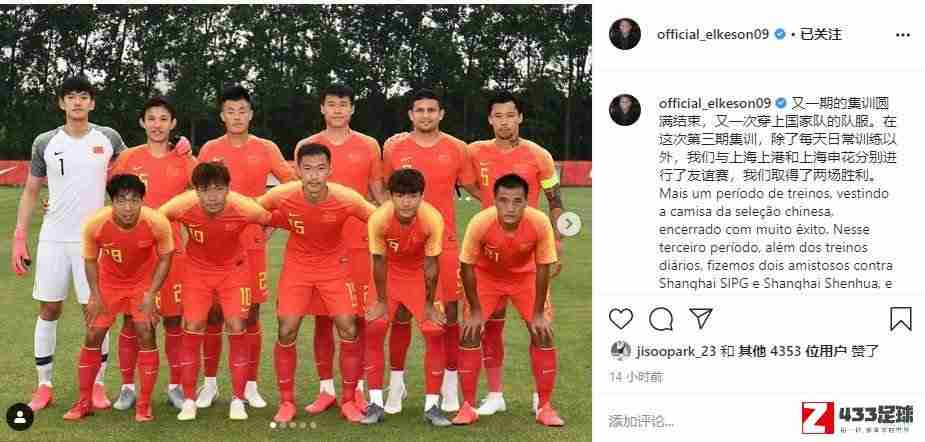The image size is (925, 442).
Task: View tagged people icon on photo
Action: click(19, 417)
